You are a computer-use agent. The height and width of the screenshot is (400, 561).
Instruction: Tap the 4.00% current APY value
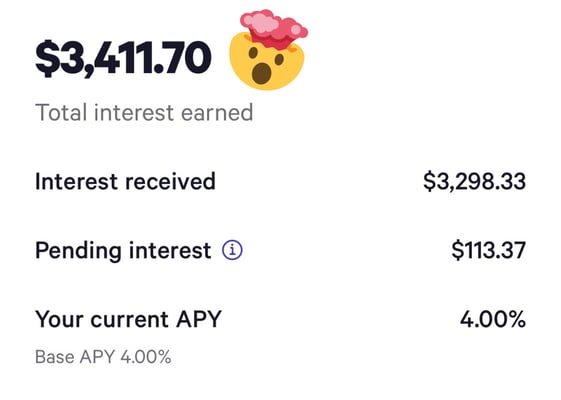pyautogui.click(x=493, y=319)
